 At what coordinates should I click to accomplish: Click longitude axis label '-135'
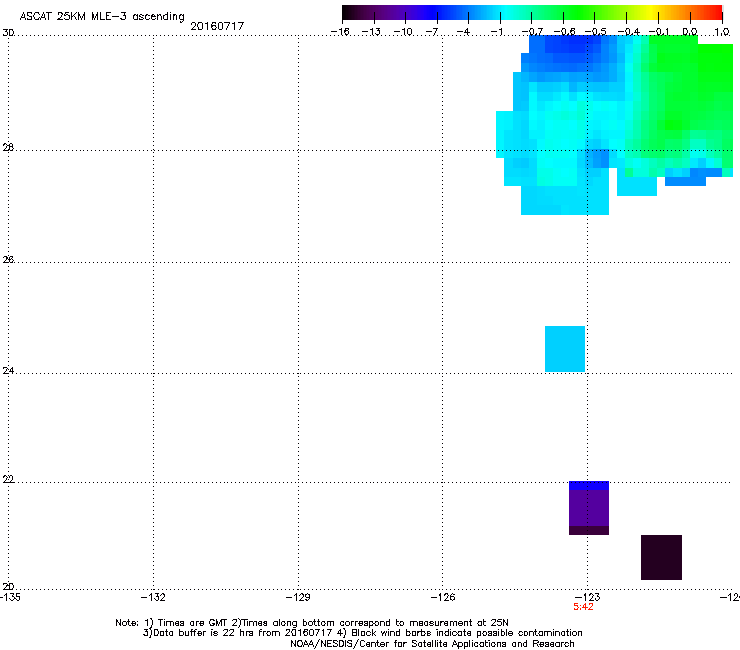pos(10,597)
